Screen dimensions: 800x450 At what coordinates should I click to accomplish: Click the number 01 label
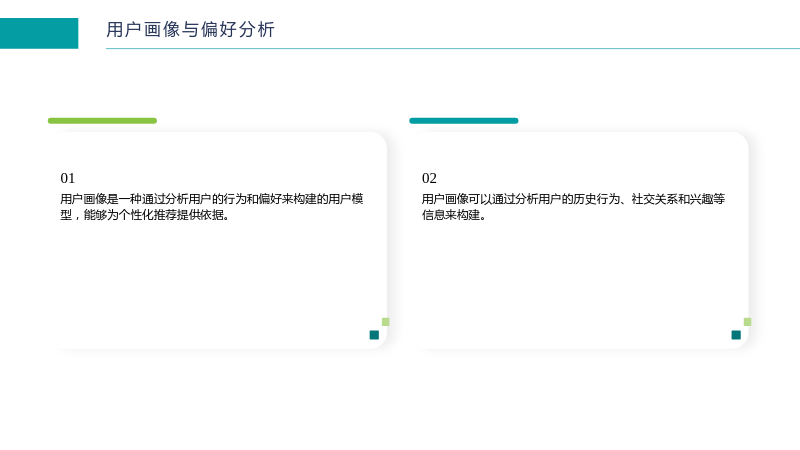pyautogui.click(x=68, y=178)
